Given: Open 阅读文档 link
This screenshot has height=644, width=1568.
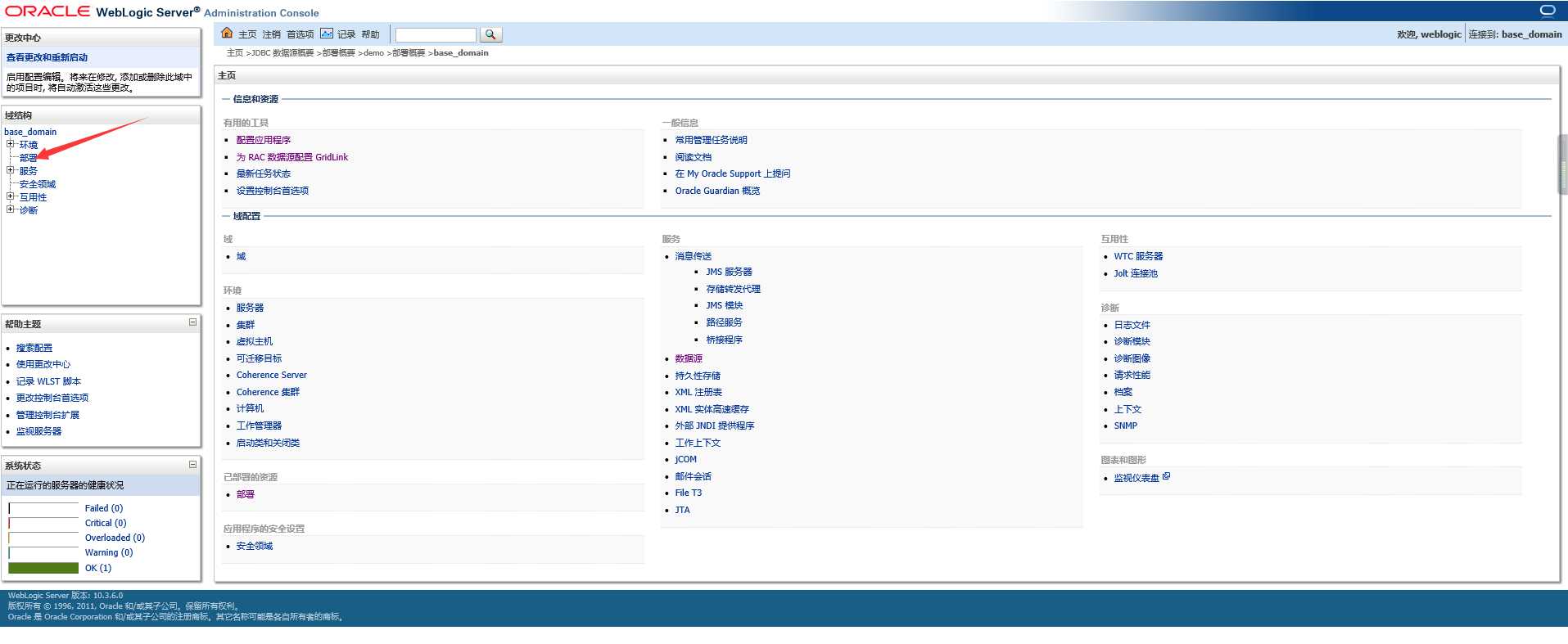Looking at the screenshot, I should (694, 157).
